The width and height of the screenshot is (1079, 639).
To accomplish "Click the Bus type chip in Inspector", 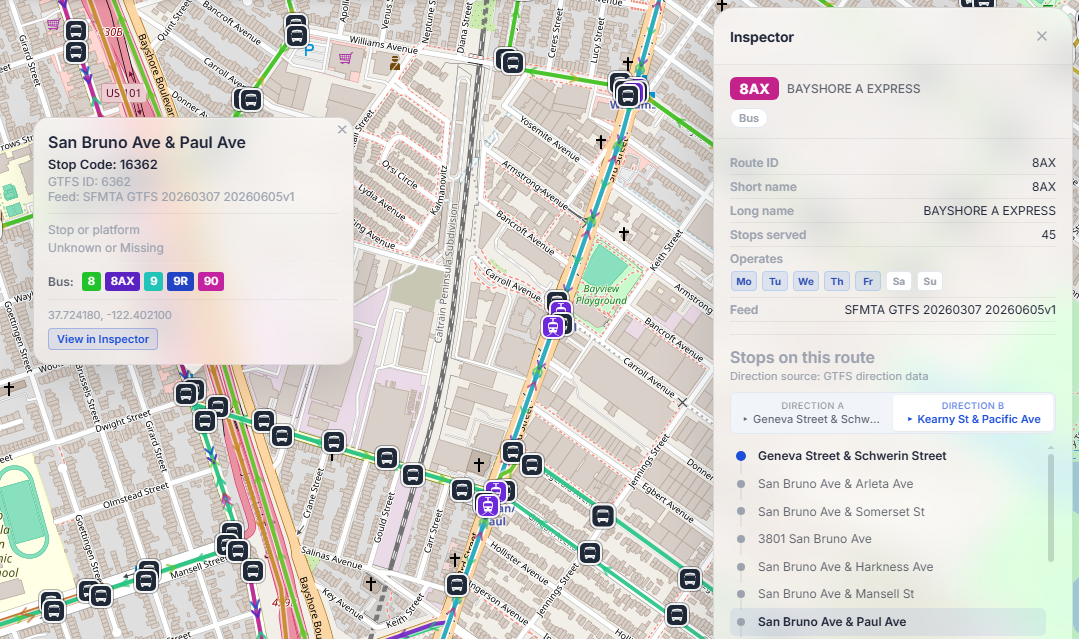I will [749, 118].
